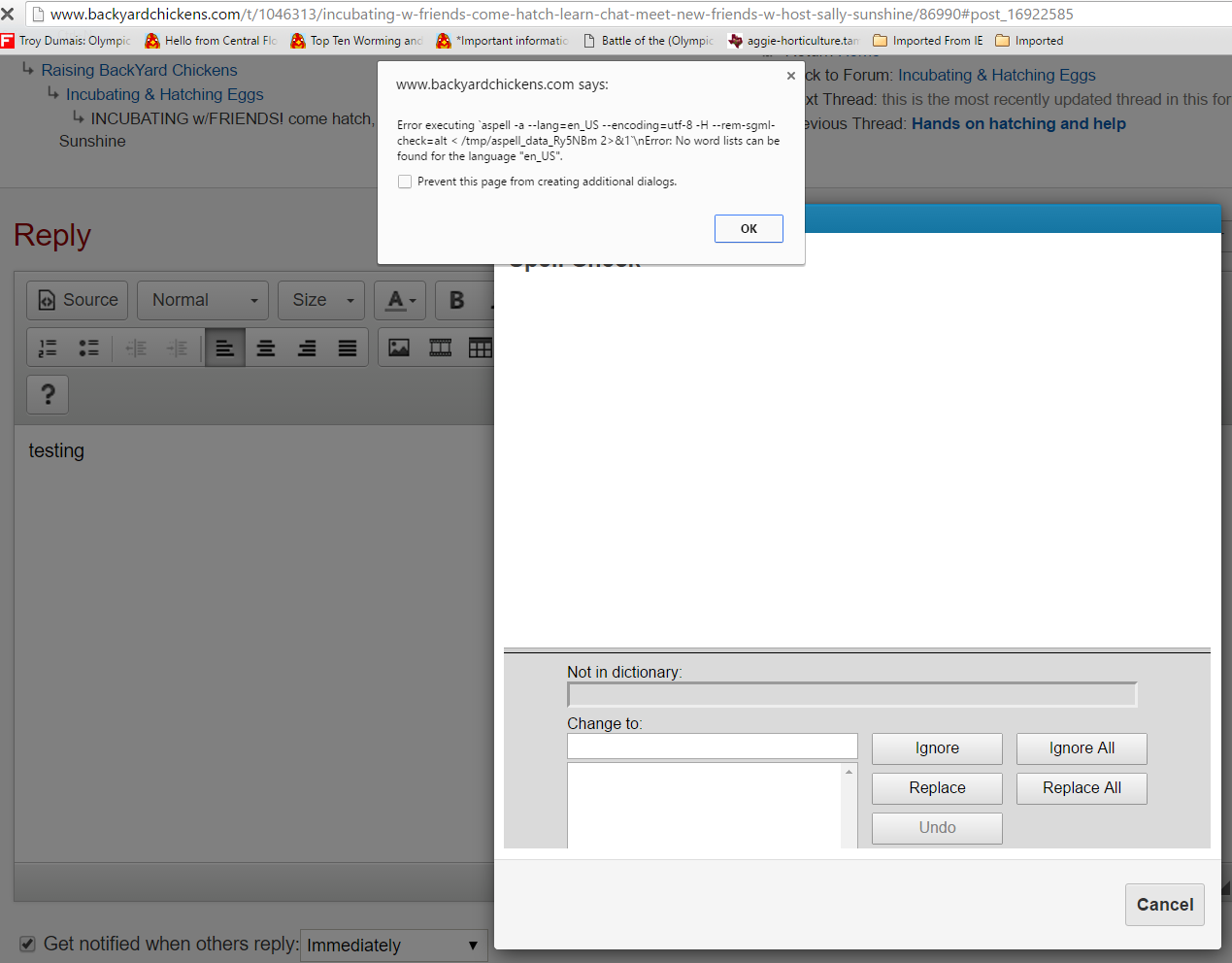This screenshot has height=963, width=1232.
Task: Open the editor help question mark
Action: [48, 394]
